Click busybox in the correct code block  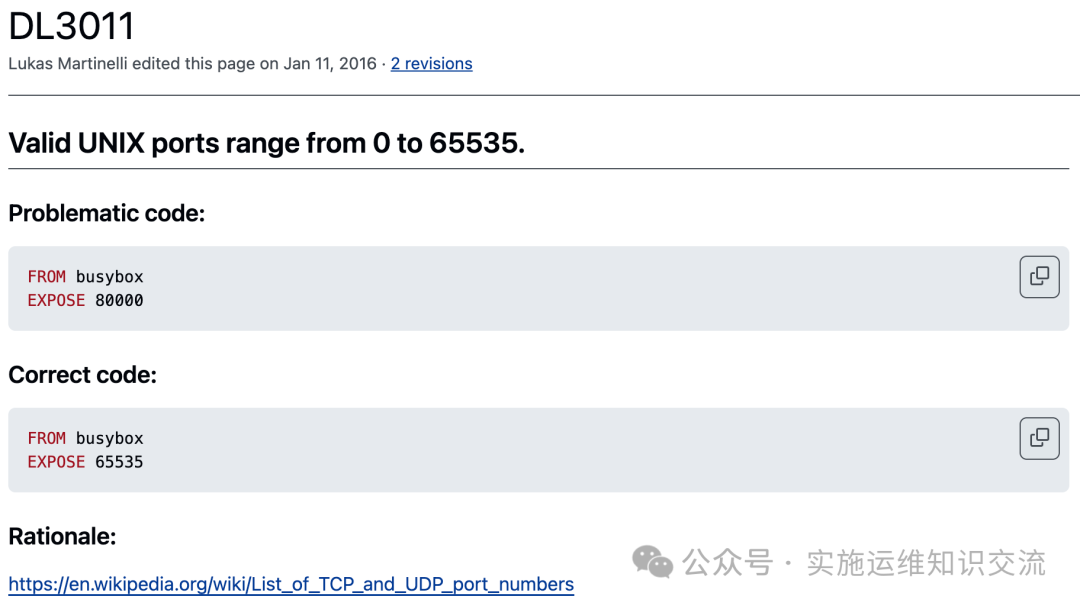click(110, 439)
